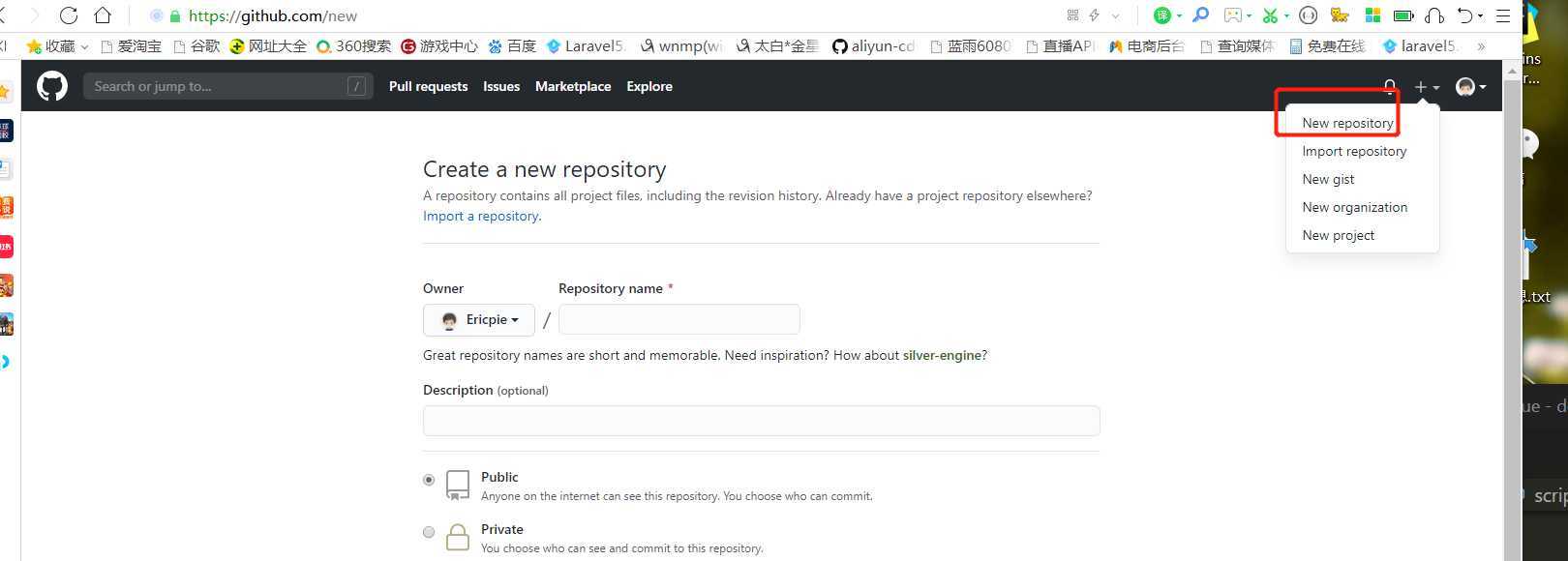This screenshot has height=561, width=1568.
Task: Open GitHub notifications bell
Action: click(1389, 87)
